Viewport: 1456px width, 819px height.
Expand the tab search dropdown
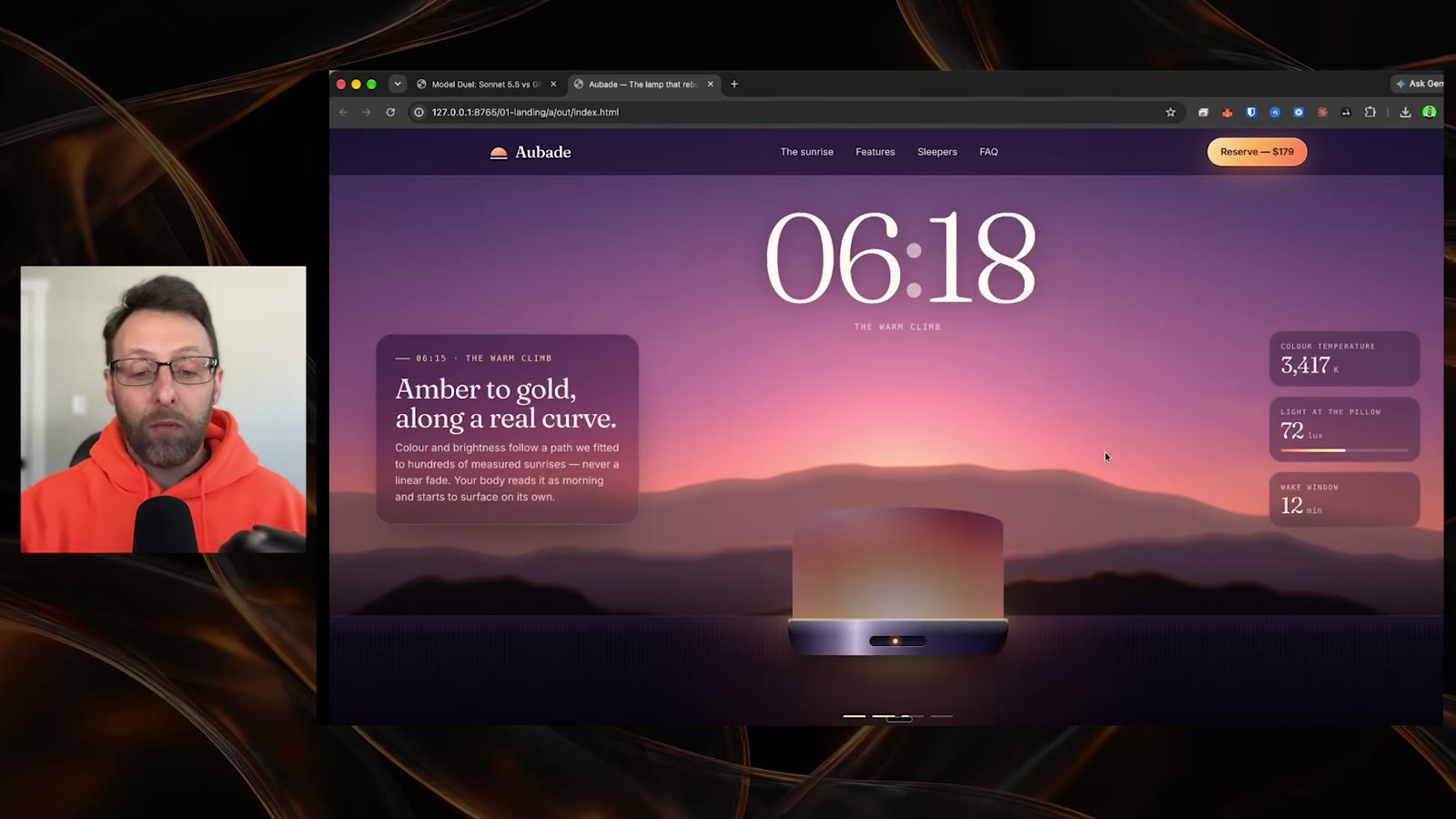tap(398, 84)
